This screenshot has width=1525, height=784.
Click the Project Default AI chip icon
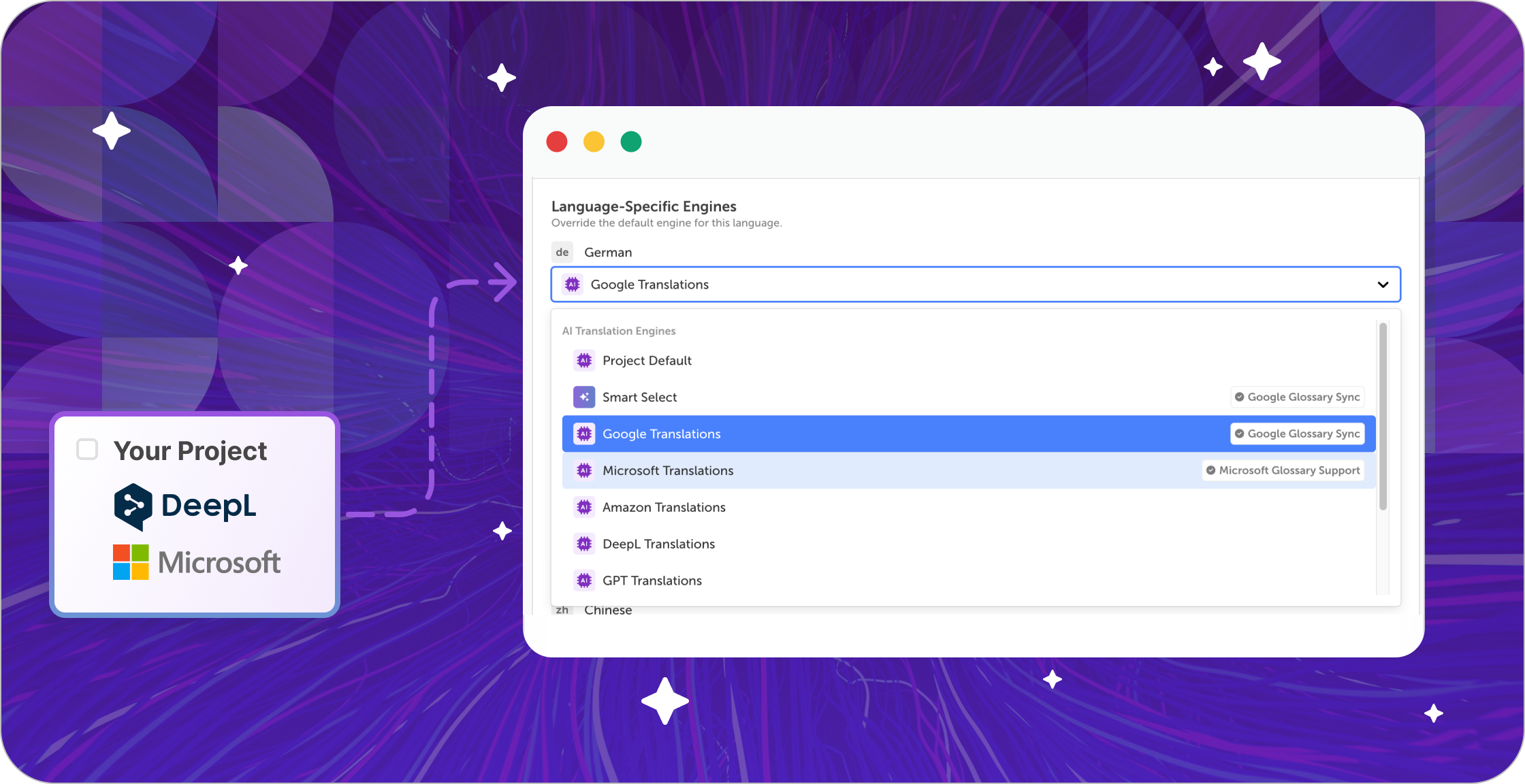pyautogui.click(x=584, y=361)
